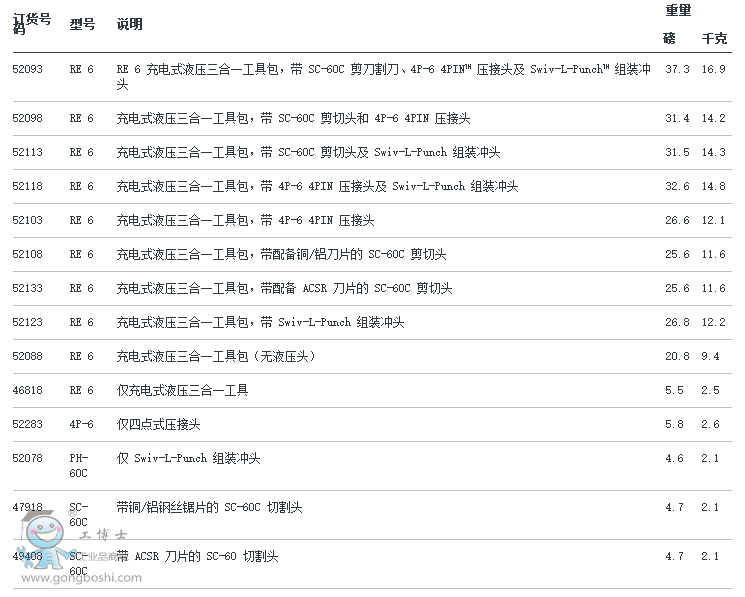Image resolution: width=745 pixels, height=597 pixels.
Task: Click the 型号 column header
Action: pyautogui.click(x=82, y=24)
